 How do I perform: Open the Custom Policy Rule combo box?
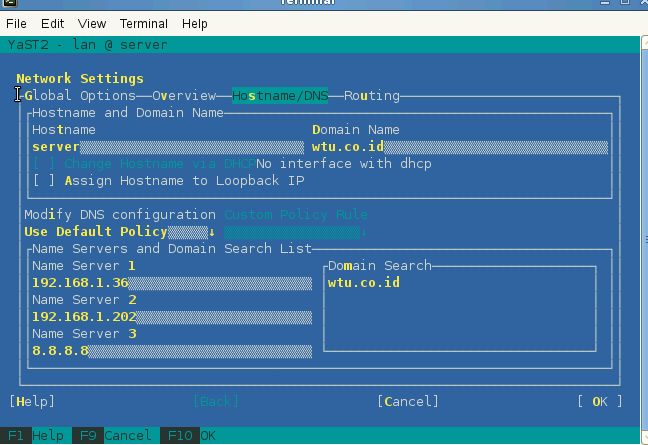tap(295, 232)
